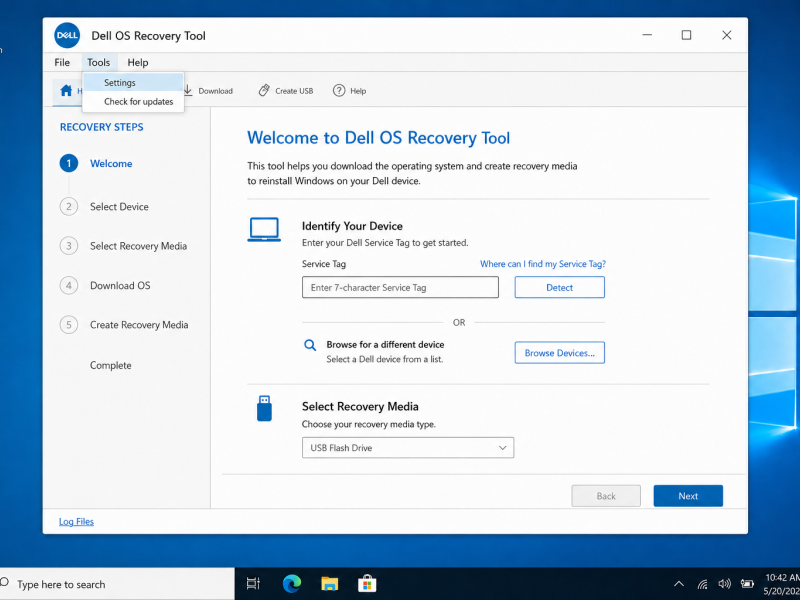Launch Microsoft Edge from taskbar

point(292,583)
